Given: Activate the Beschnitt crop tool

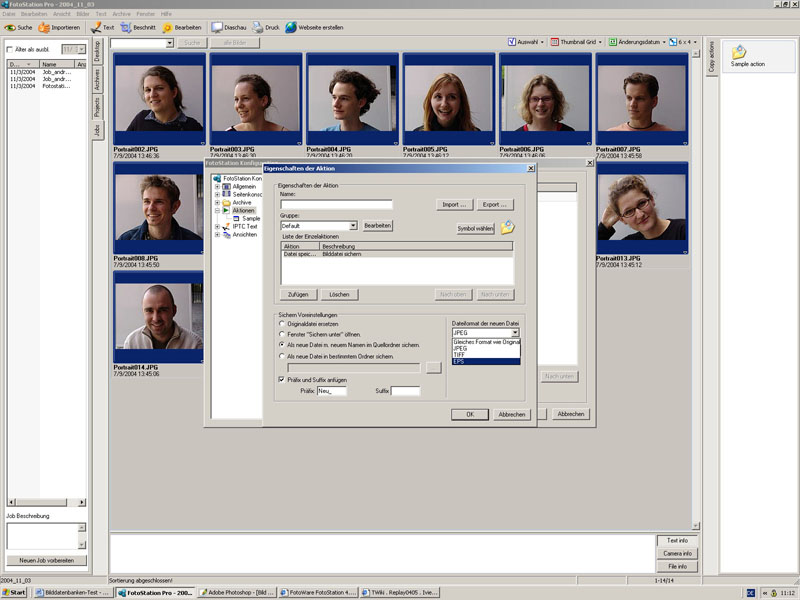Looking at the screenshot, I should tap(138, 28).
